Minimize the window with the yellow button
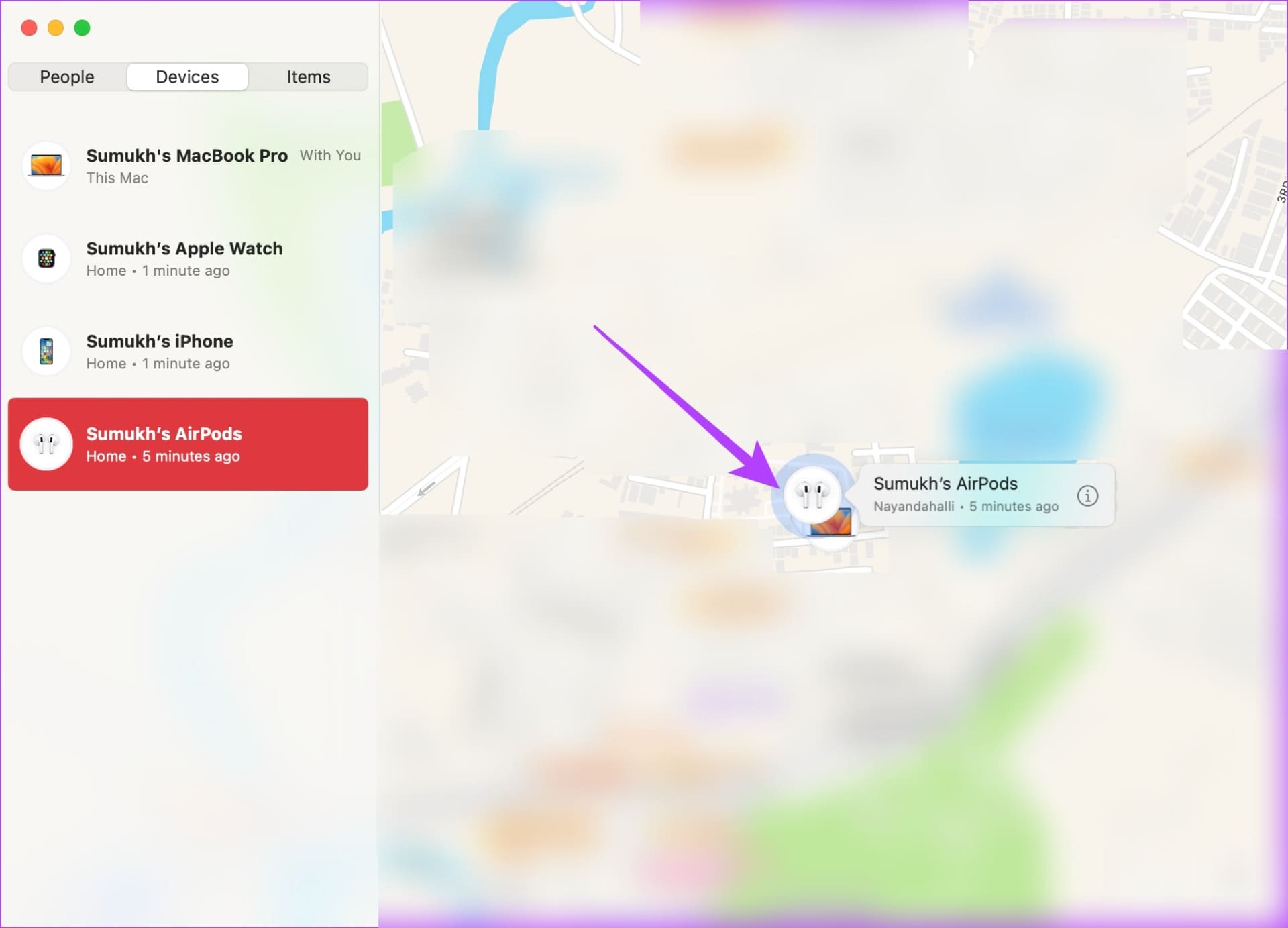This screenshot has height=928, width=1288. click(56, 28)
